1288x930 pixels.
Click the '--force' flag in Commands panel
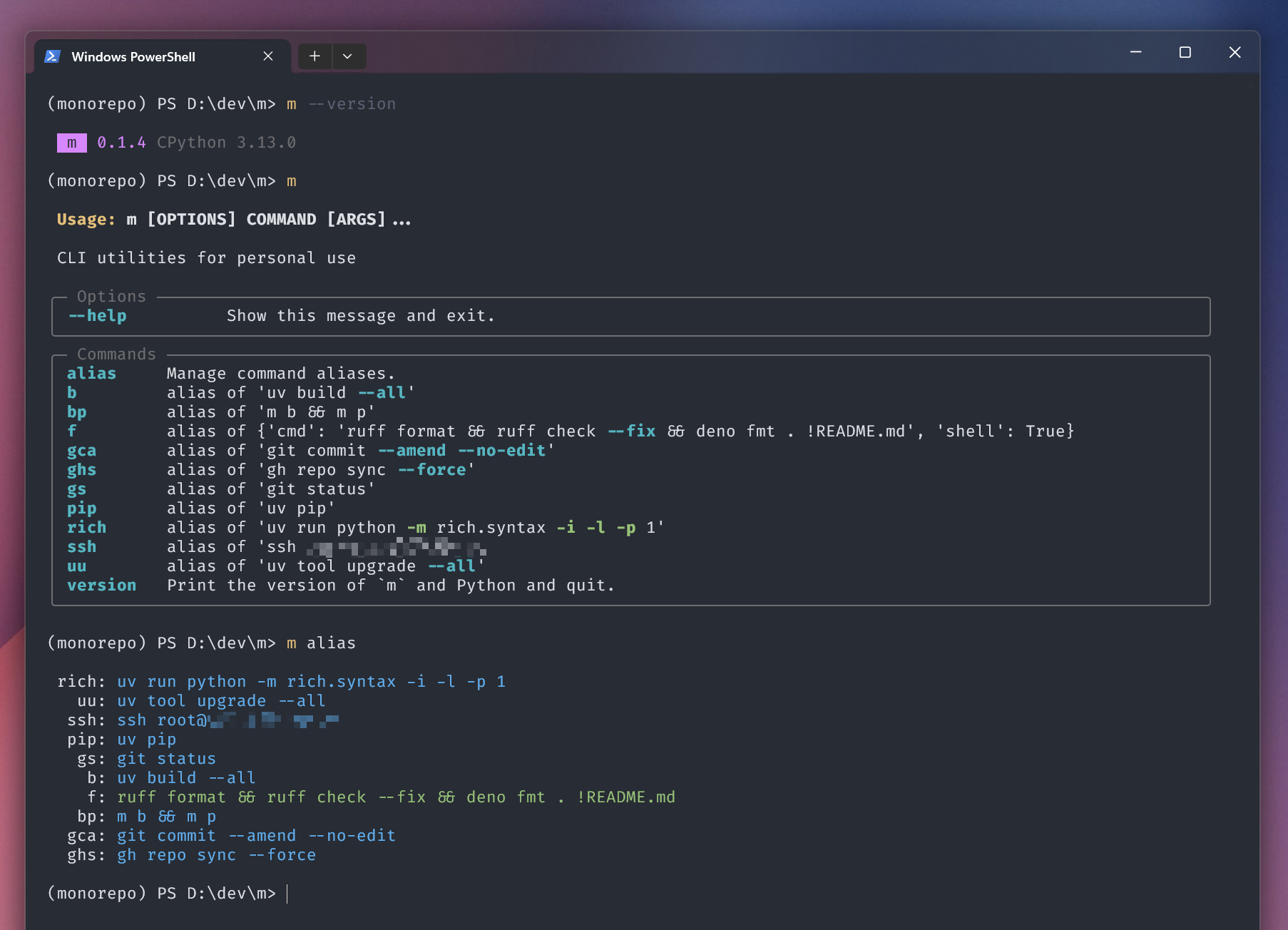(x=431, y=470)
